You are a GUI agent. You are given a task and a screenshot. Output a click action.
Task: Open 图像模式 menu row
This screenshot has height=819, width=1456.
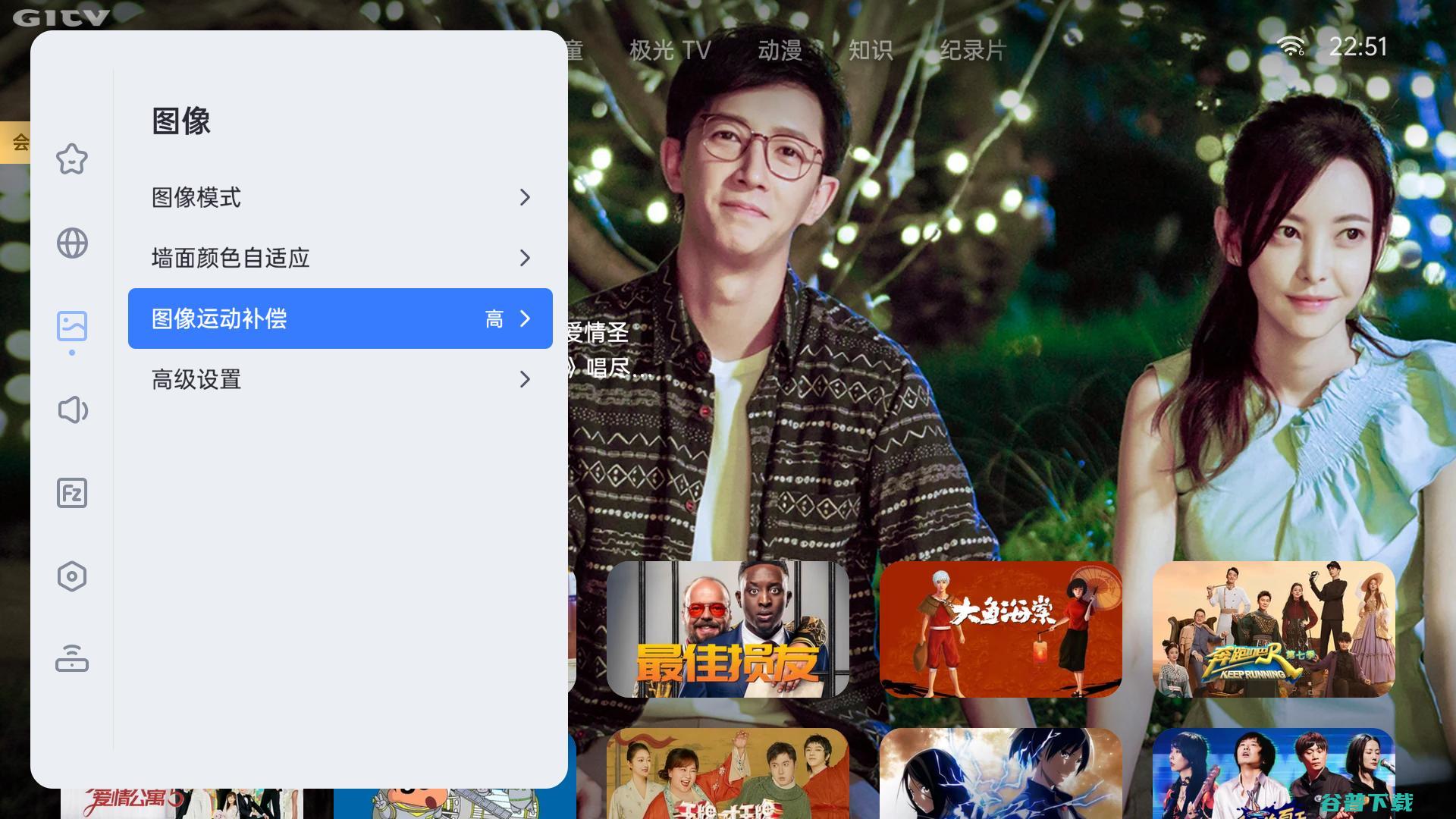click(340, 197)
